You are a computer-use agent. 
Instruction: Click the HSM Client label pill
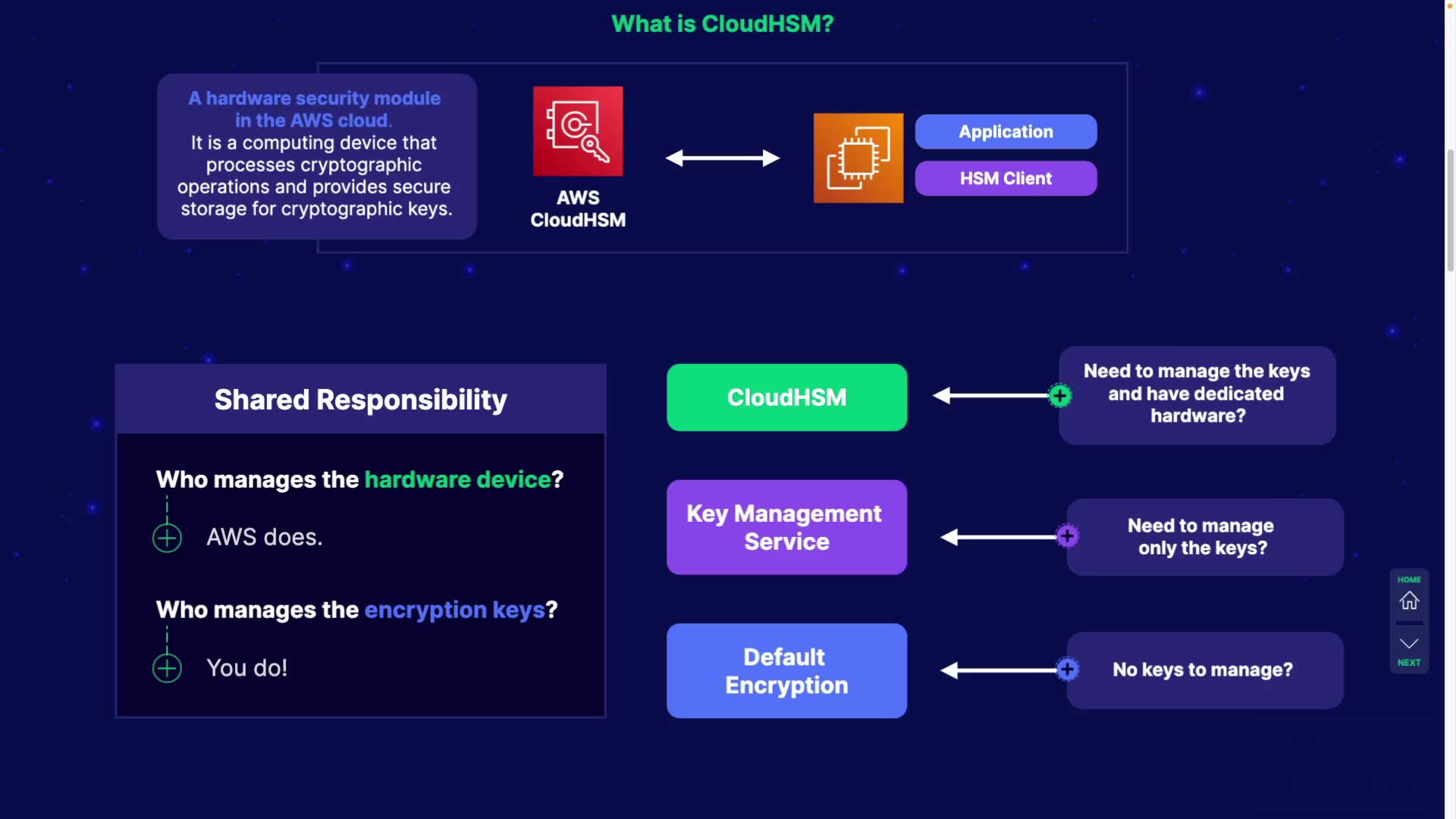point(1006,178)
